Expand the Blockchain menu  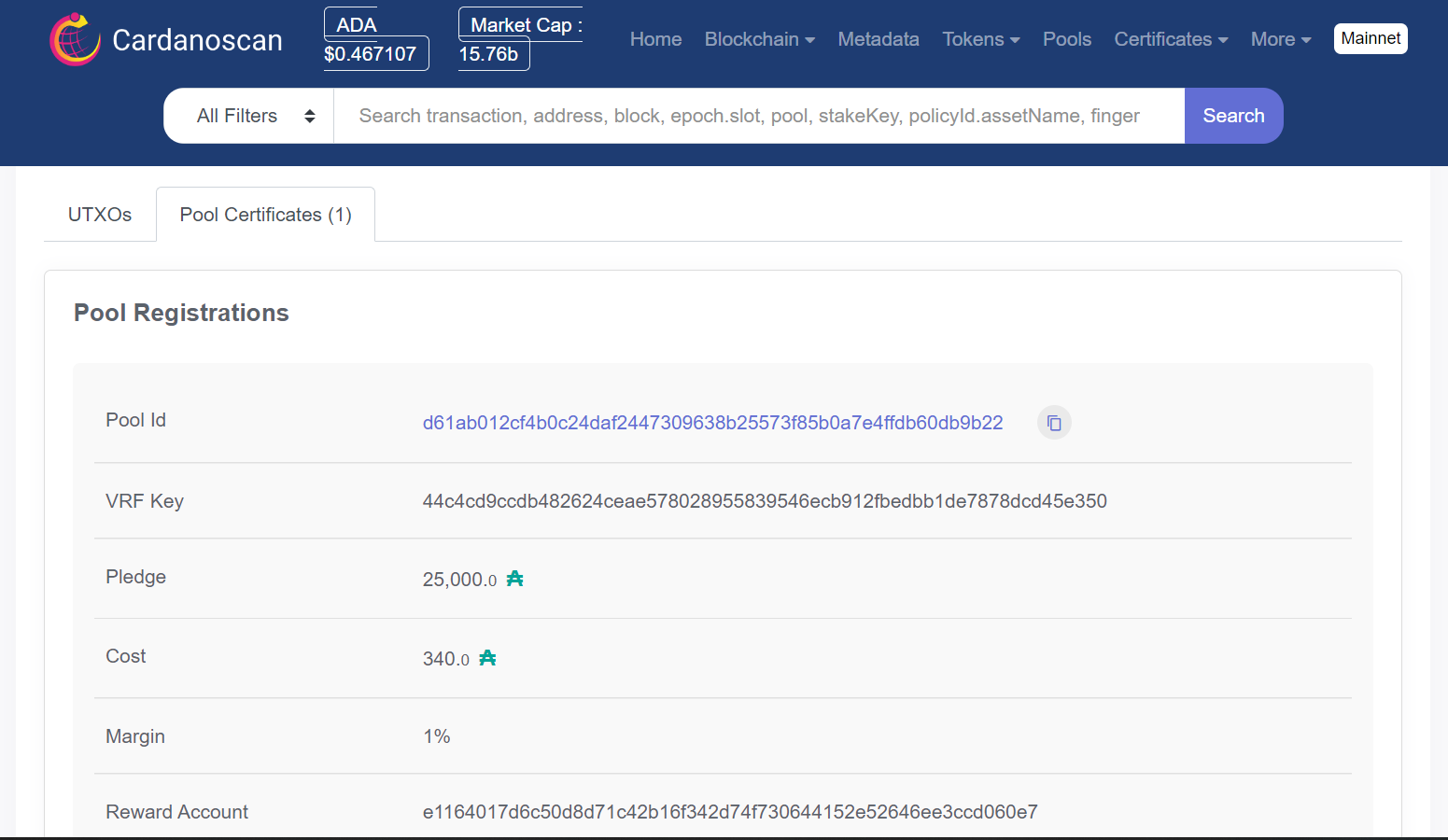coord(759,39)
